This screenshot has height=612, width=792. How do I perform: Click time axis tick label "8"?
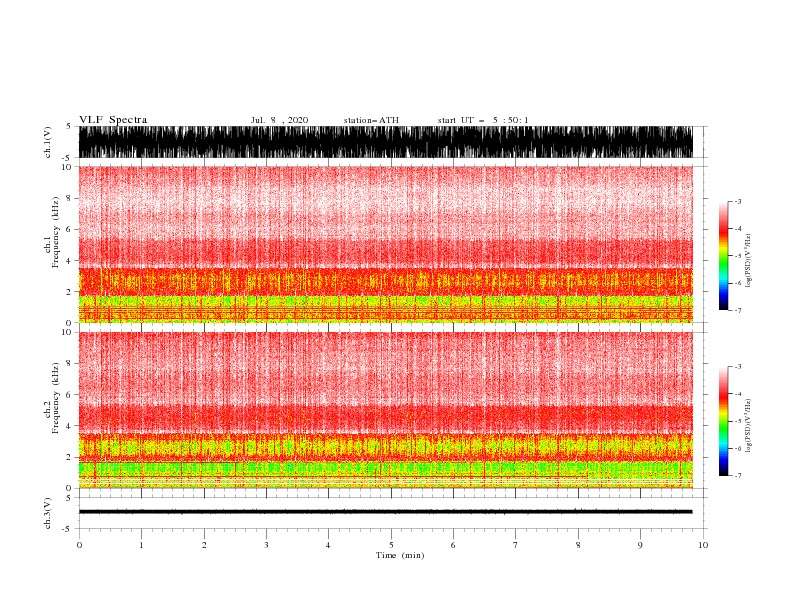pyautogui.click(x=578, y=545)
